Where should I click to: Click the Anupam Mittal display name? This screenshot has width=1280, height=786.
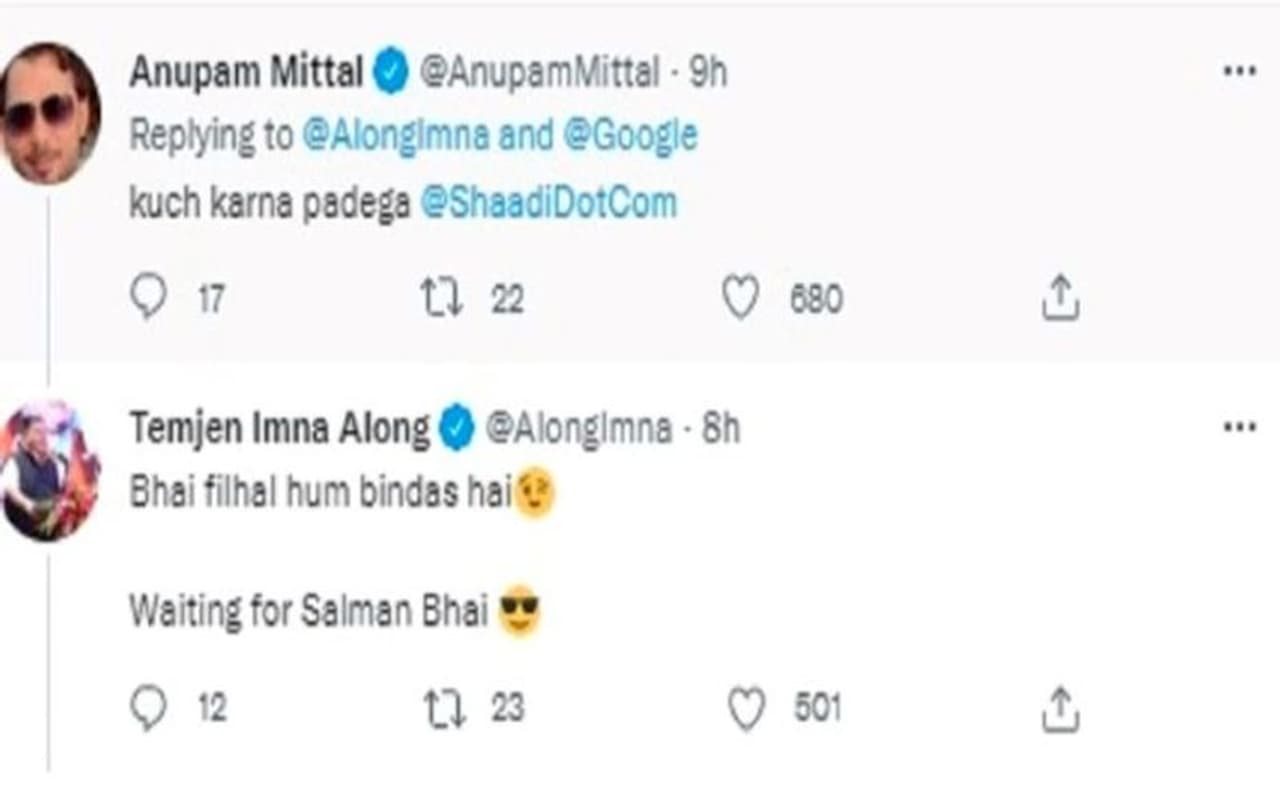[245, 73]
